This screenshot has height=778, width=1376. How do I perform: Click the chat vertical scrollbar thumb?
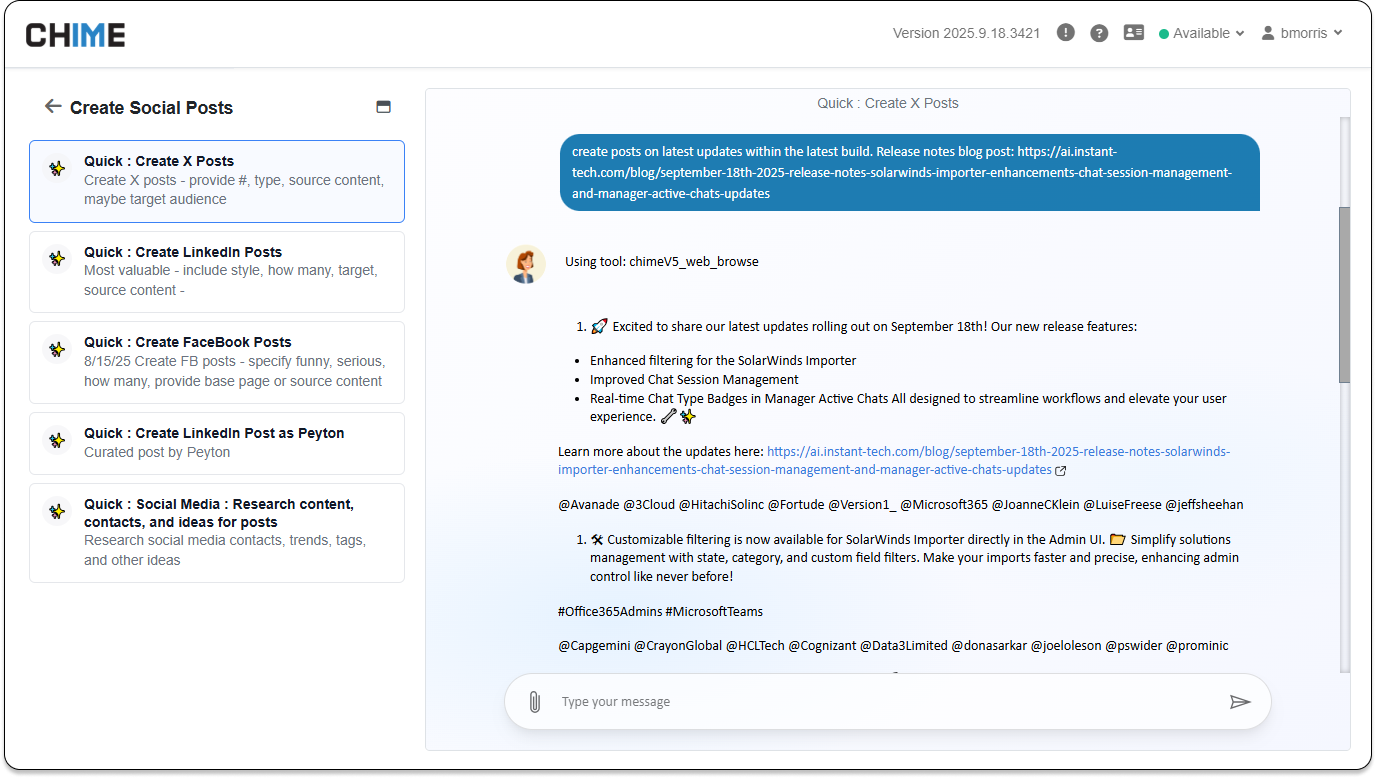(1344, 295)
